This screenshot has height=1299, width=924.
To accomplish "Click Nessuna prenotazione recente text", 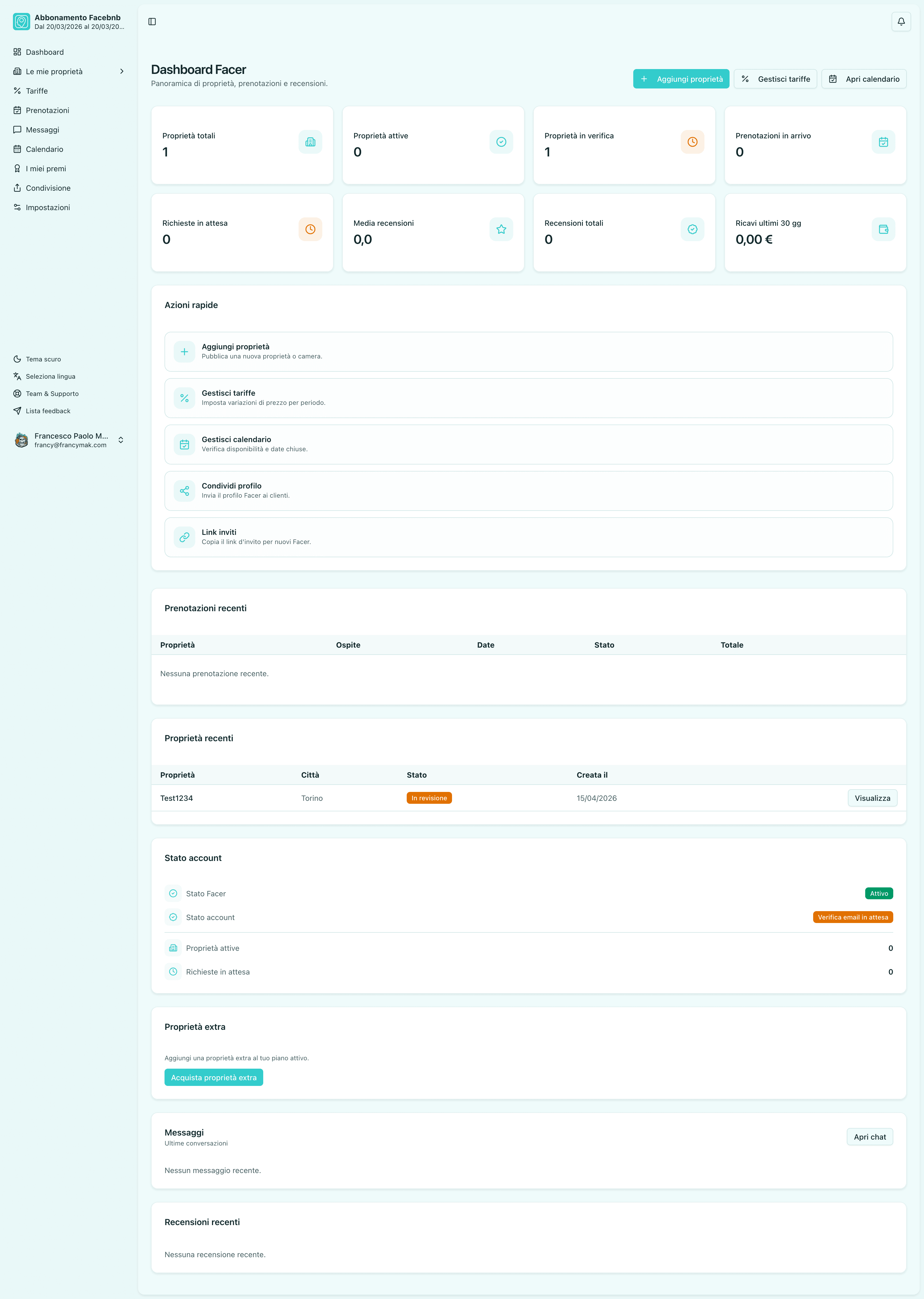I will click(214, 674).
